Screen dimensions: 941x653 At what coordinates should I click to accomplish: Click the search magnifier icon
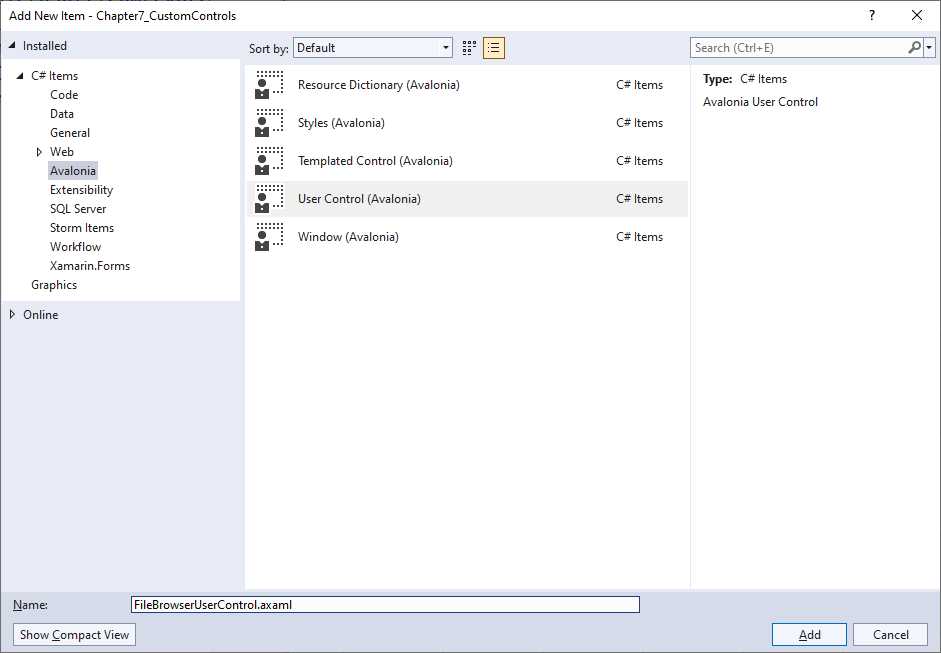(x=913, y=47)
